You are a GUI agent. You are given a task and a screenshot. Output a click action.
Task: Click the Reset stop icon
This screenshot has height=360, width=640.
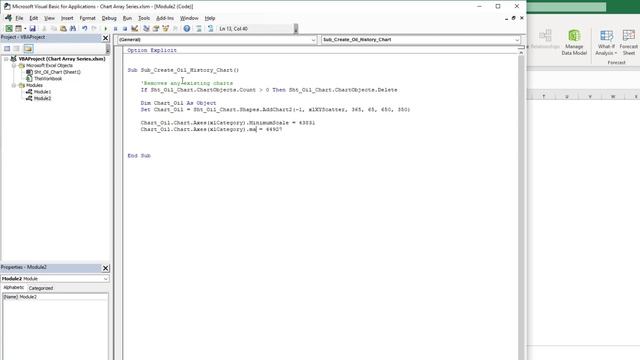pyautogui.click(x=125, y=29)
